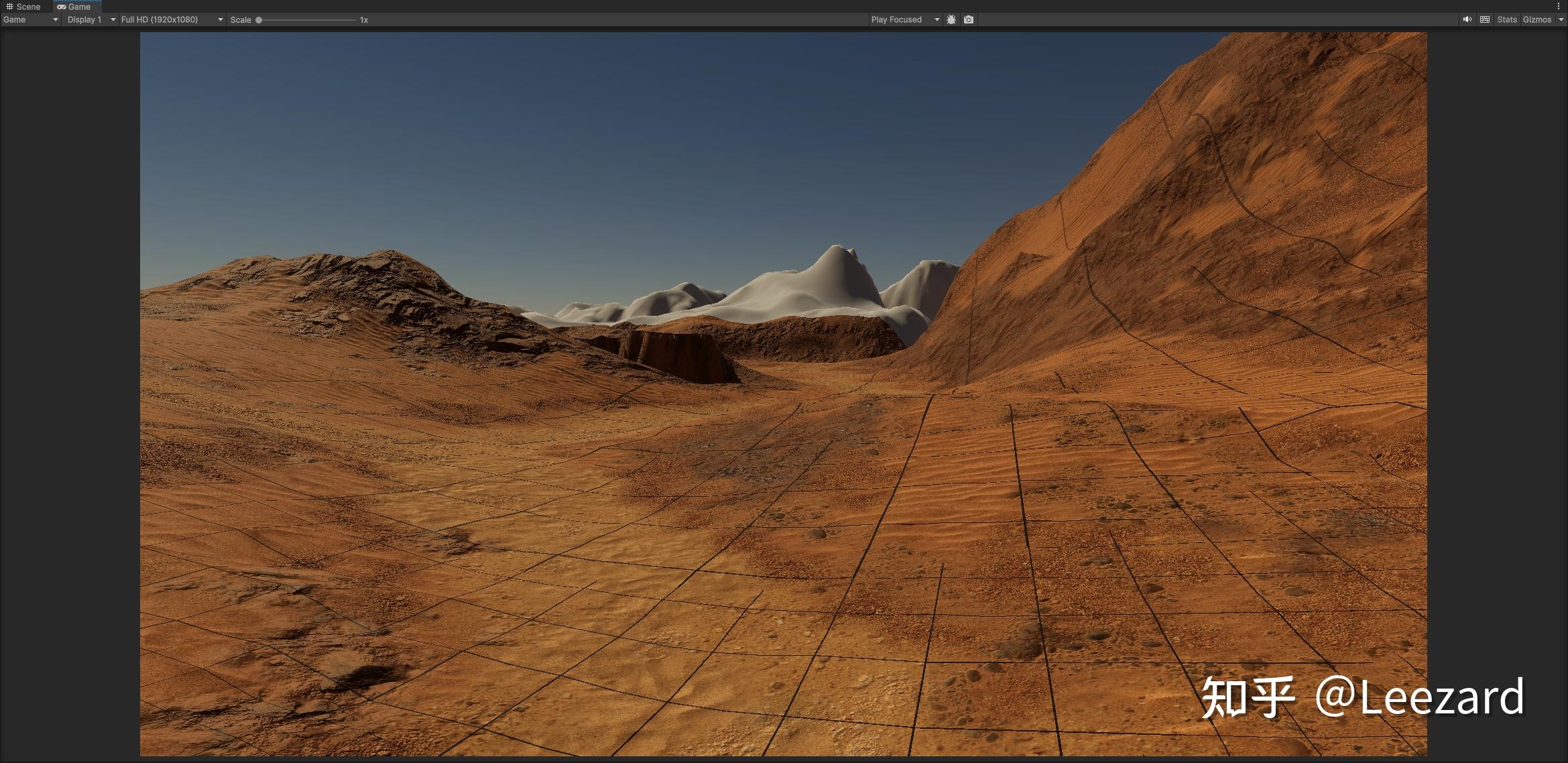
Task: Click the camera capture icon in the toolbar
Action: 968,19
